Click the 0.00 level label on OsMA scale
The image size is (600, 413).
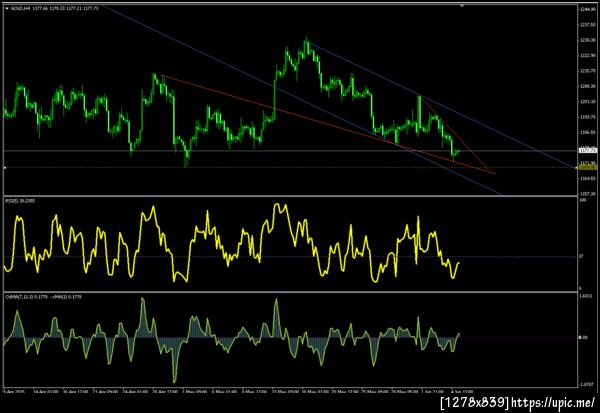tap(583, 337)
